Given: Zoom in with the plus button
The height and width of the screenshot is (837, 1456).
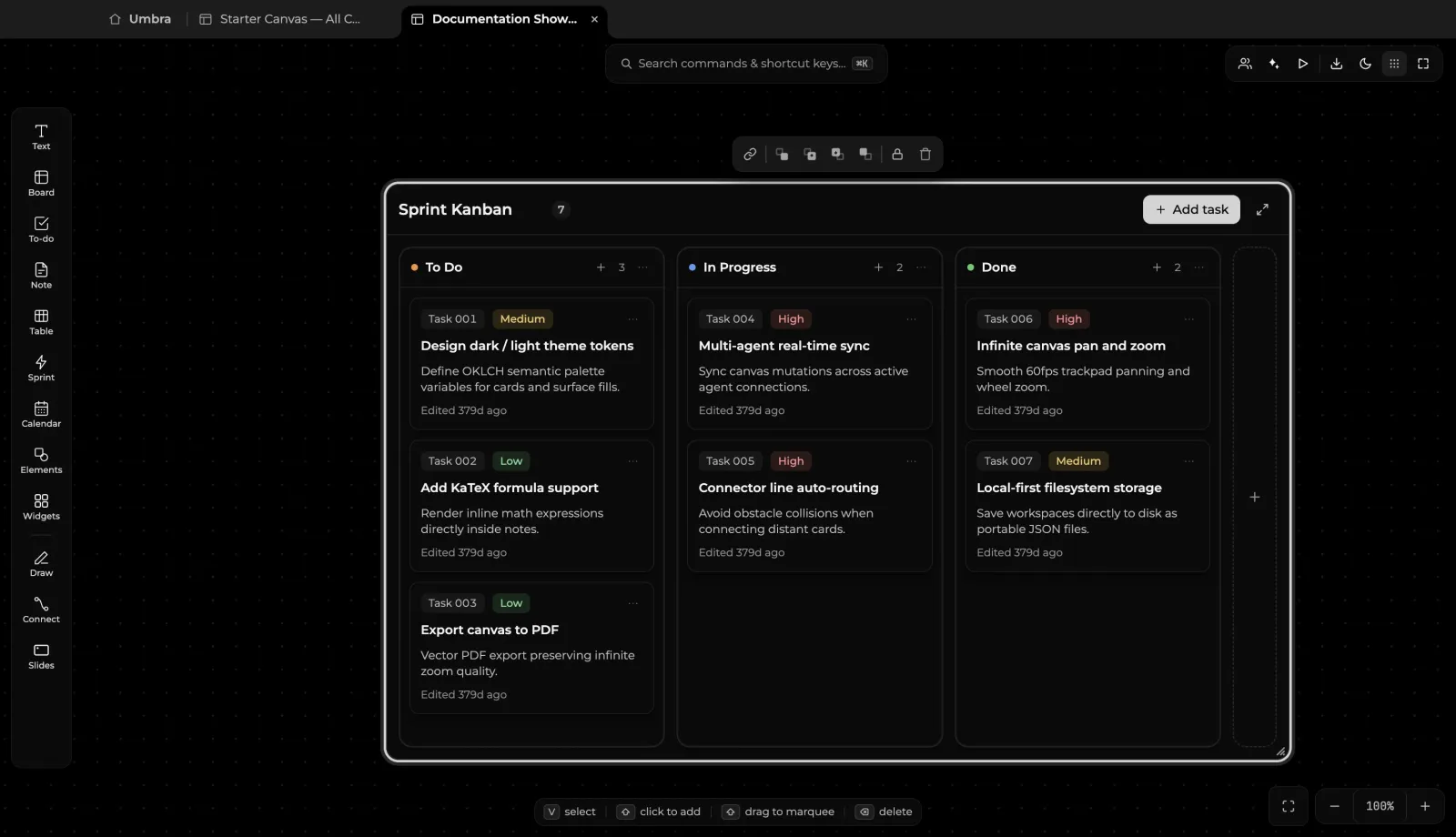Looking at the screenshot, I should coord(1425,806).
